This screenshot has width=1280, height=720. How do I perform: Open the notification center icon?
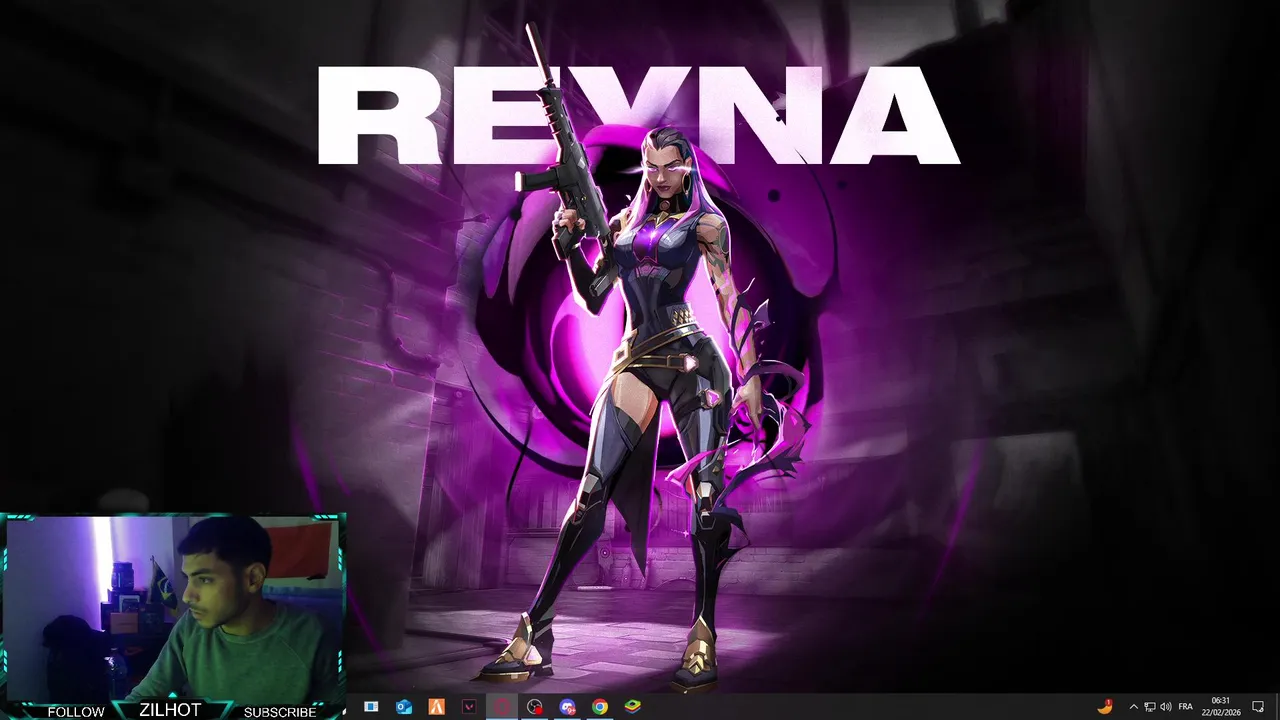(x=1258, y=707)
